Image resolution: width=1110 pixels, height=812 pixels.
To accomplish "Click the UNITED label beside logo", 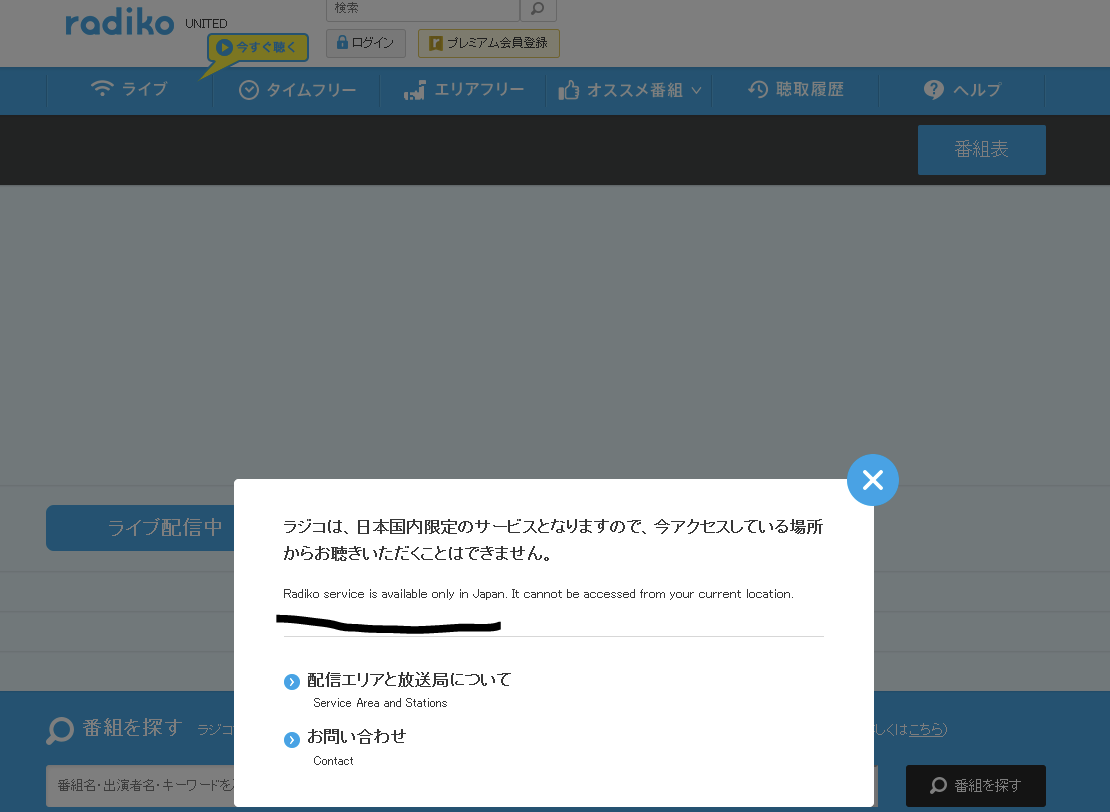I will coord(206,24).
